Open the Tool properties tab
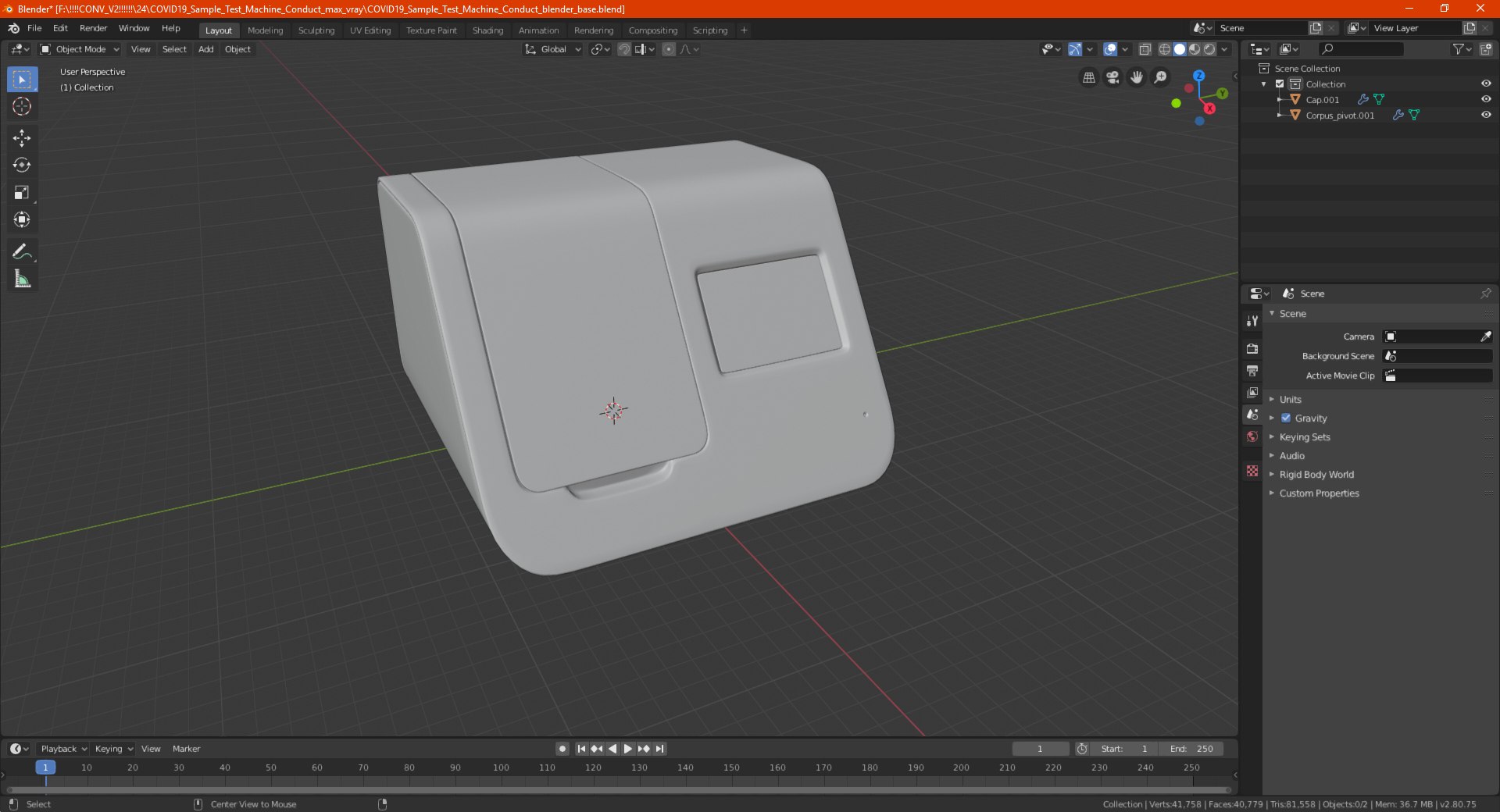Viewport: 1500px width, 812px height. point(1252,320)
